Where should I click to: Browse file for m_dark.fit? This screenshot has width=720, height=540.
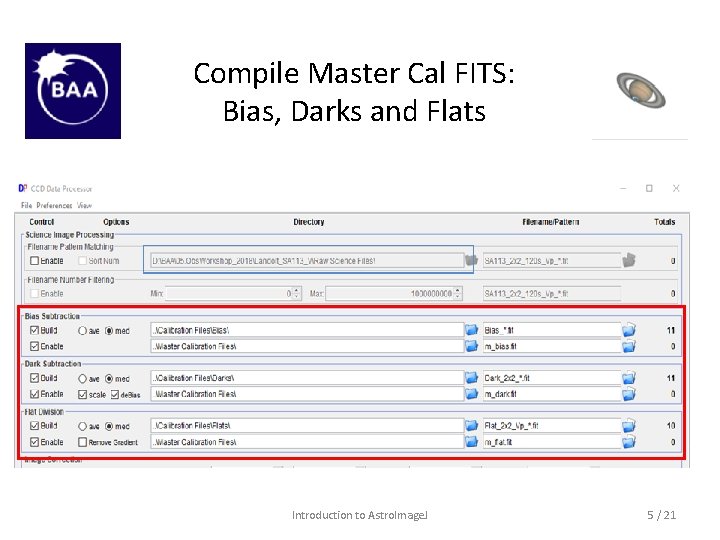(x=629, y=394)
